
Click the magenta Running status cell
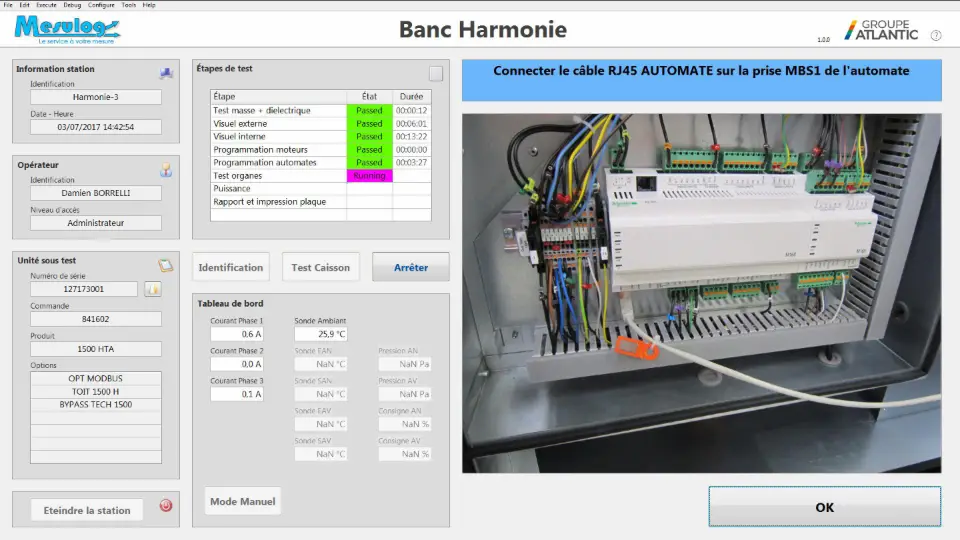pyautogui.click(x=369, y=176)
